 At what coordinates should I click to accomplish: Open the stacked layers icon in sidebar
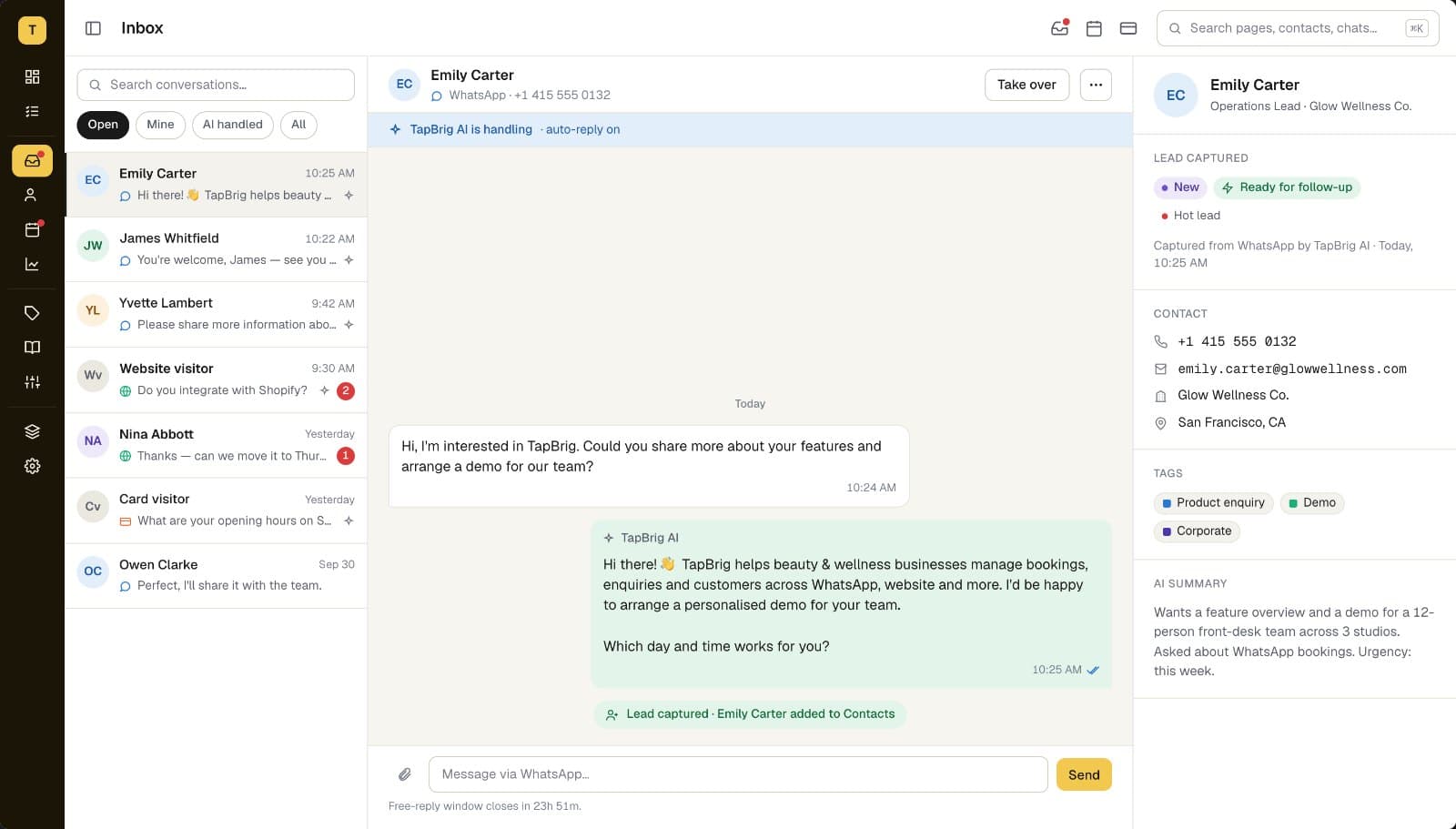click(x=32, y=431)
